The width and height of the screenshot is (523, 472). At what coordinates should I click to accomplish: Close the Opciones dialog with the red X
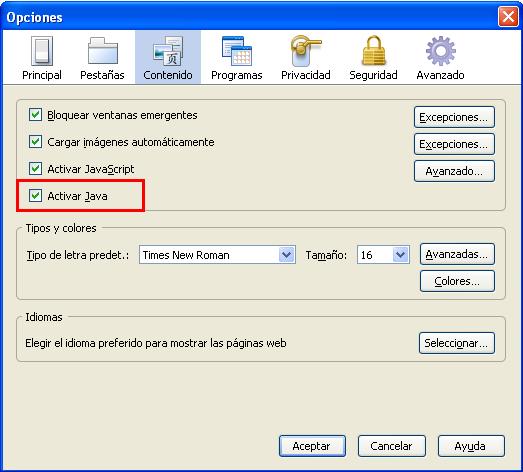[x=508, y=16]
